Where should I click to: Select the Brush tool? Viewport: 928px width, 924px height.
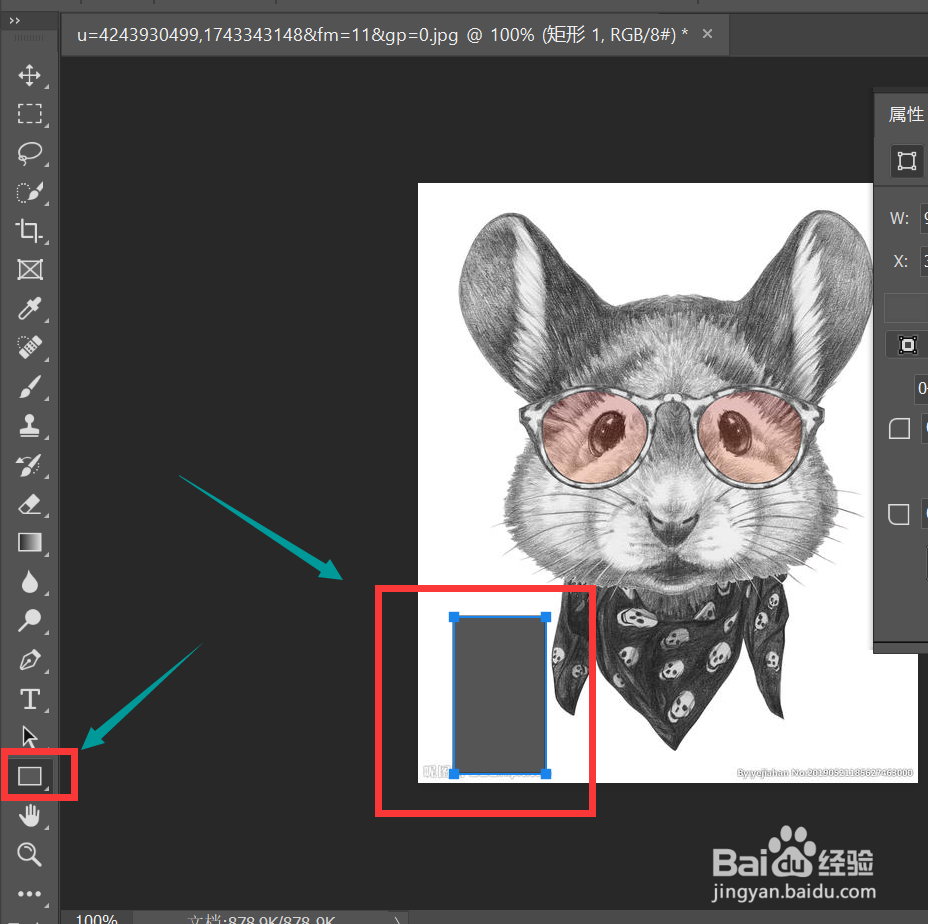coord(29,387)
